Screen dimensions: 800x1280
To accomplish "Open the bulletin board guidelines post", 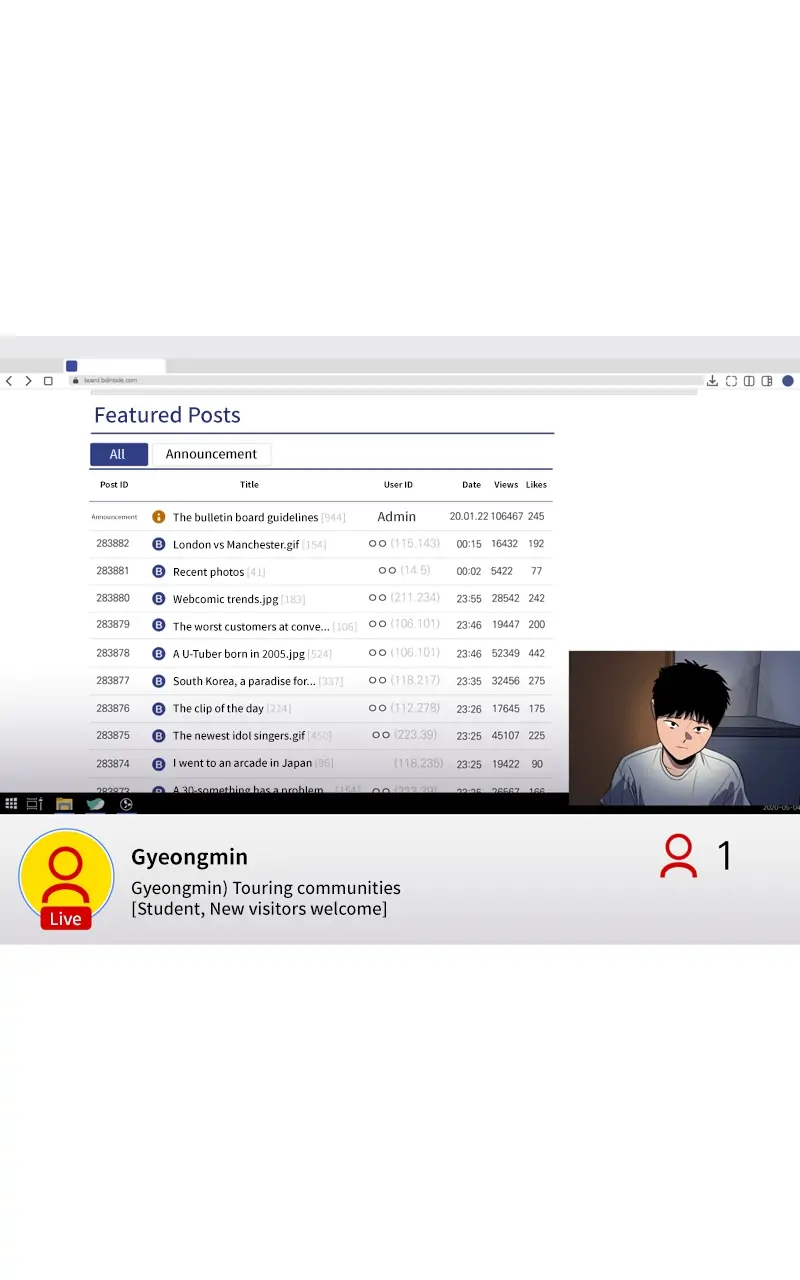I will pos(245,518).
